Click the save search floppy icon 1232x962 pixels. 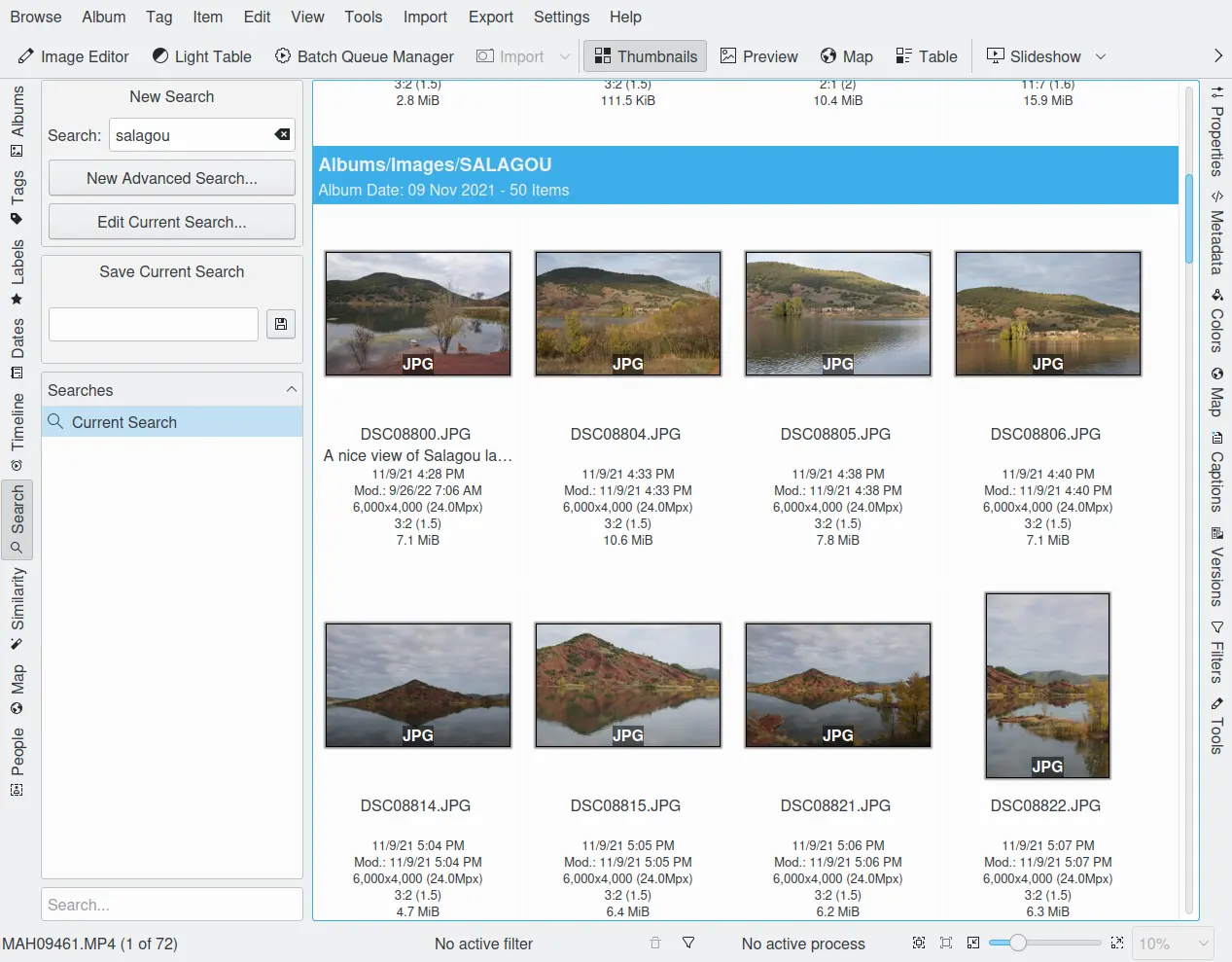(x=281, y=324)
